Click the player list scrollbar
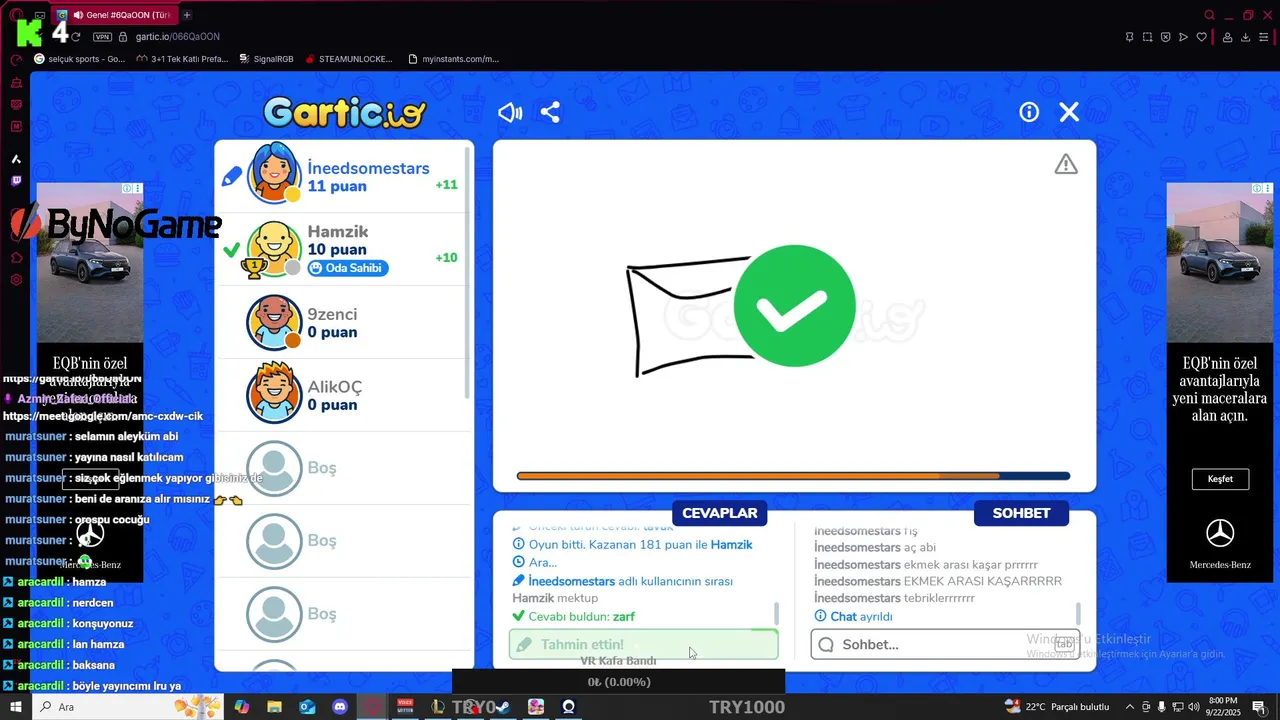The width and height of the screenshot is (1280, 720). point(467,275)
